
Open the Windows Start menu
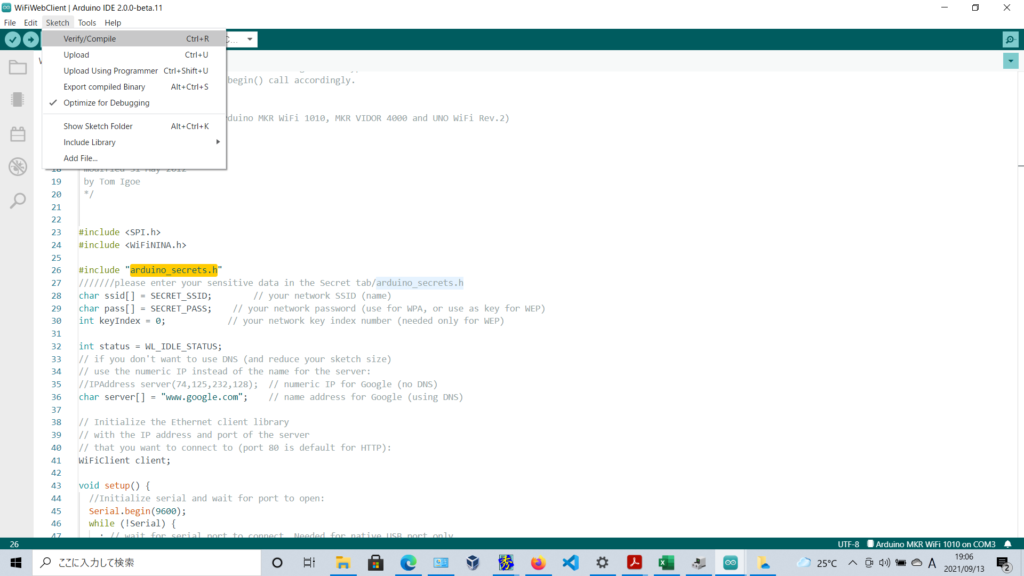(x=16, y=562)
